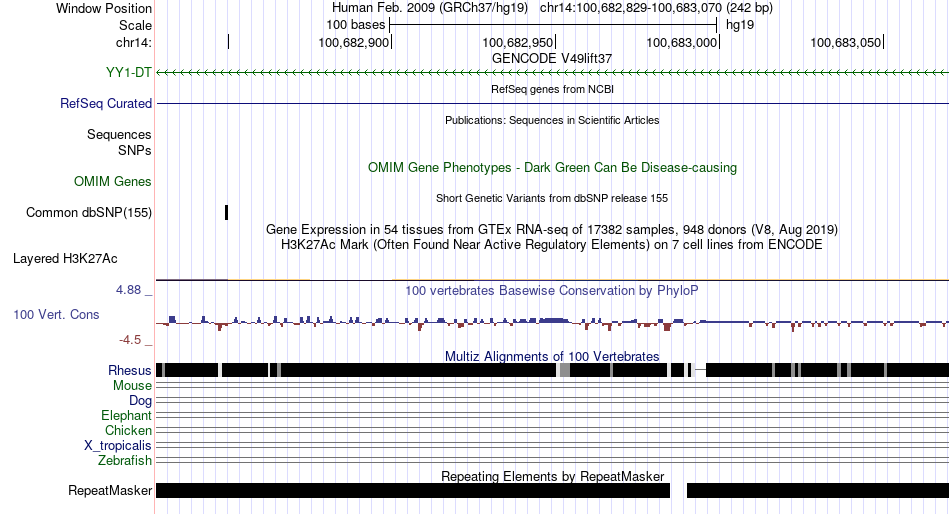The image size is (950, 514).
Task: Click the GENCODE V49lift37 track title
Action: tap(552, 58)
